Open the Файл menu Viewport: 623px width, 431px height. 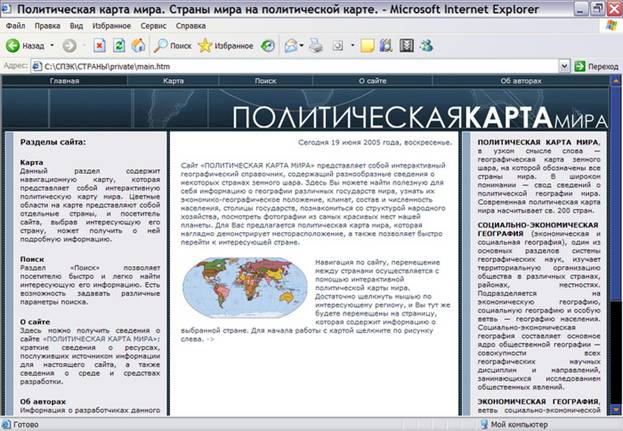click(15, 26)
